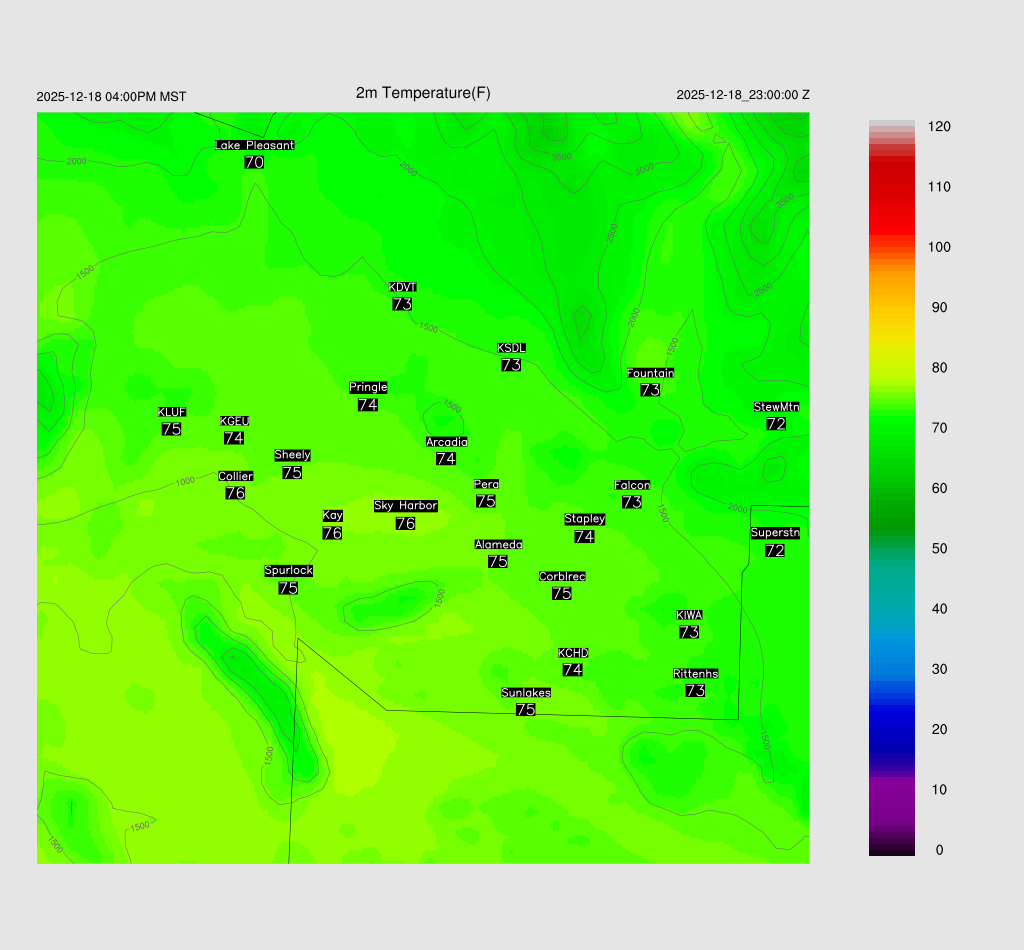This screenshot has height=950, width=1024.
Task: Select the StewMtn station label
Action: (776, 407)
